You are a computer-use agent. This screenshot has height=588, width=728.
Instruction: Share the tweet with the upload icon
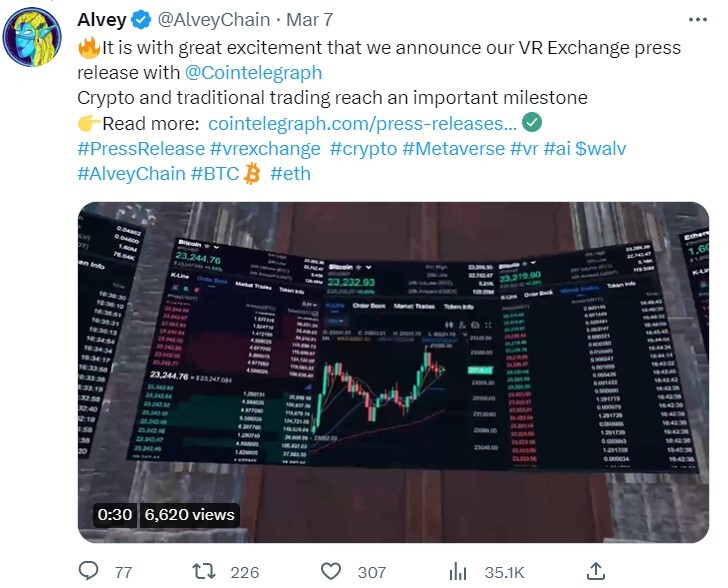coord(596,571)
